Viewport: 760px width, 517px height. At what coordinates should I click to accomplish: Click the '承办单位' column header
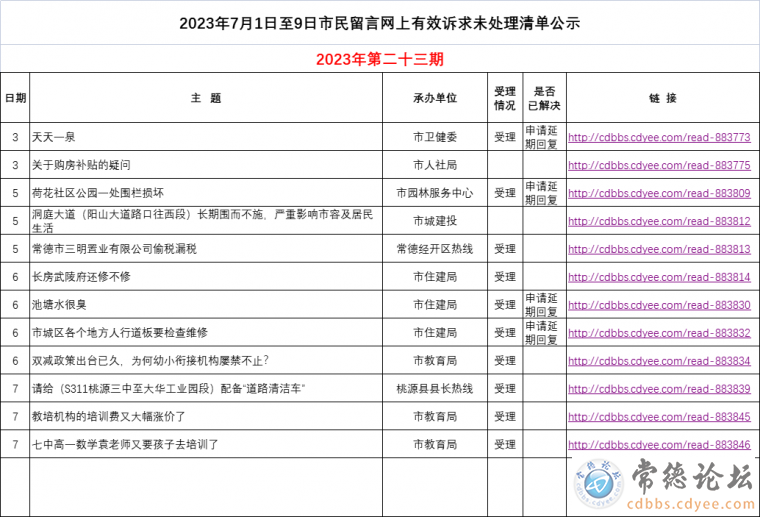(435, 98)
